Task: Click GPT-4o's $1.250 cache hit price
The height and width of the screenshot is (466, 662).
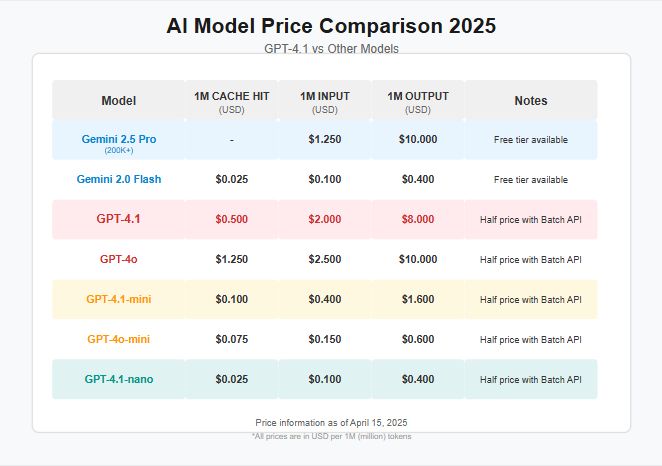Action: coord(231,259)
